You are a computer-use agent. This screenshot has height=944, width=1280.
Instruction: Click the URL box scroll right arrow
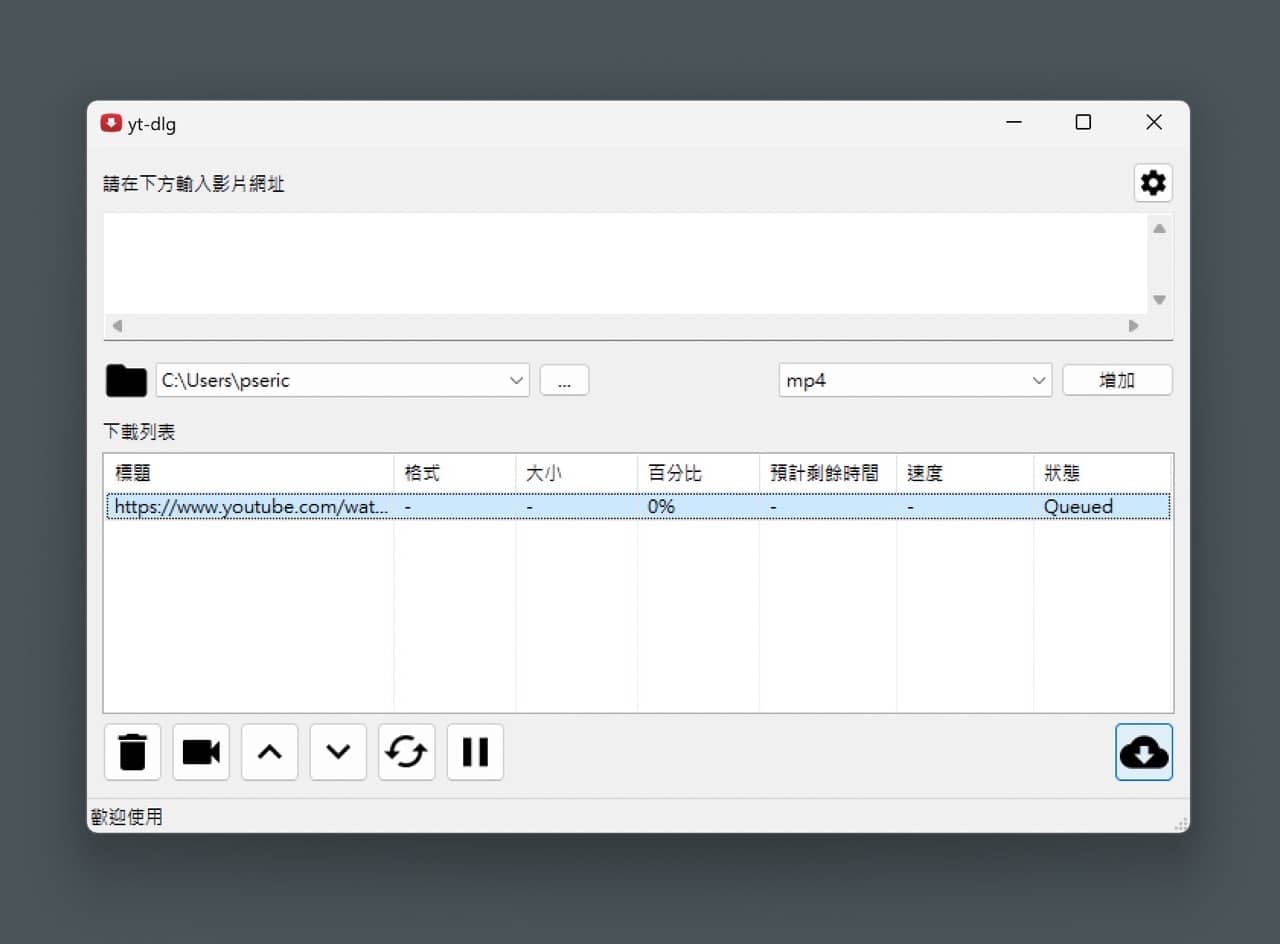point(1133,326)
